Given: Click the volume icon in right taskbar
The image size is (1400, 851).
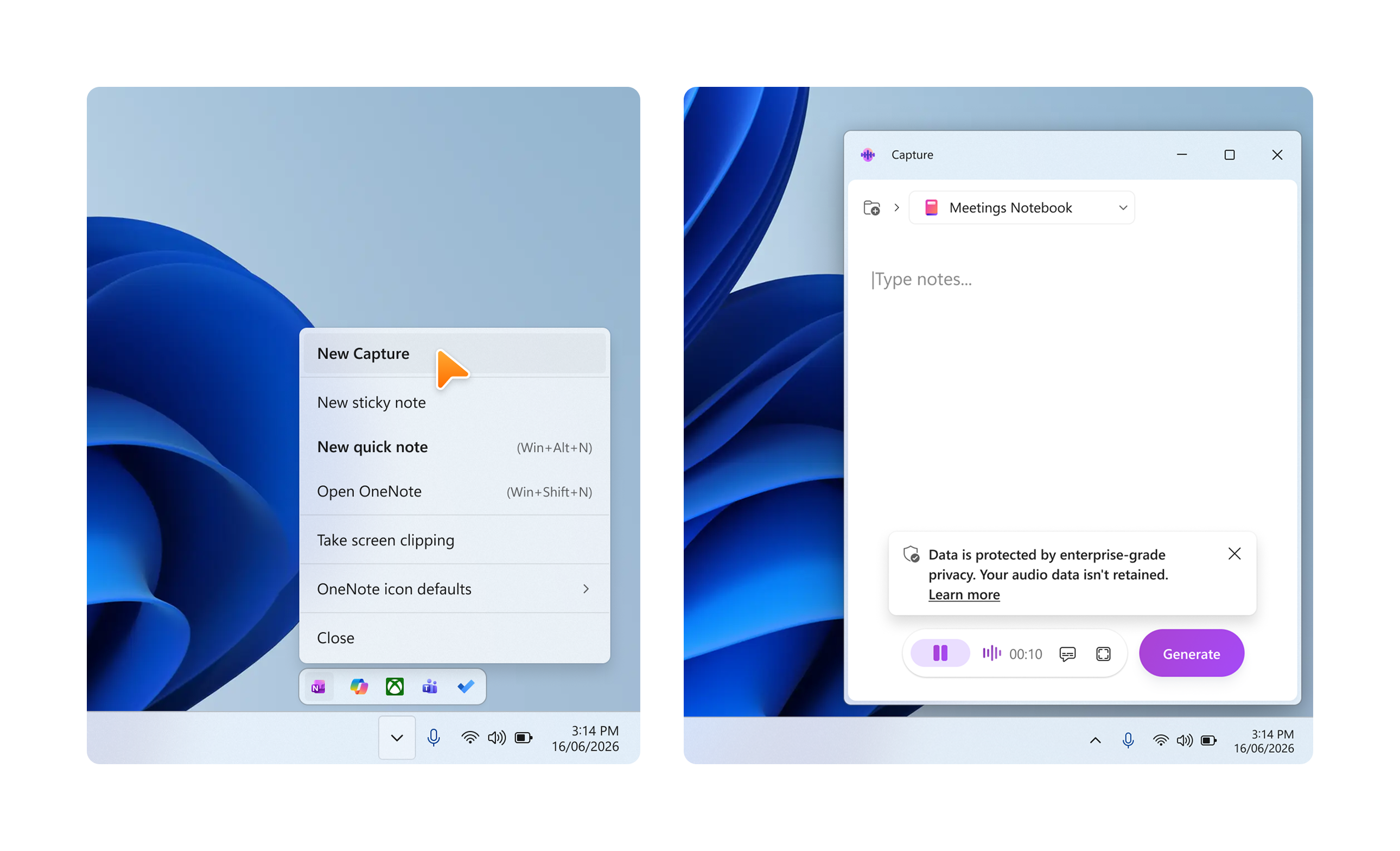Looking at the screenshot, I should (1185, 740).
